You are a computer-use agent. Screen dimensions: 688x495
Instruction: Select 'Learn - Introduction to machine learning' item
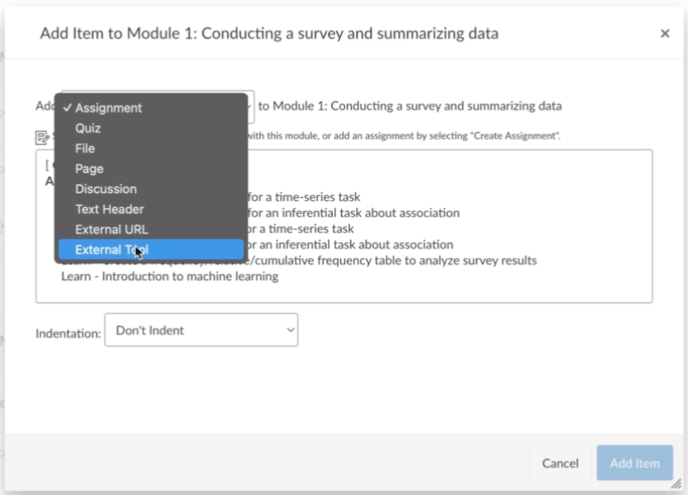click(x=170, y=276)
